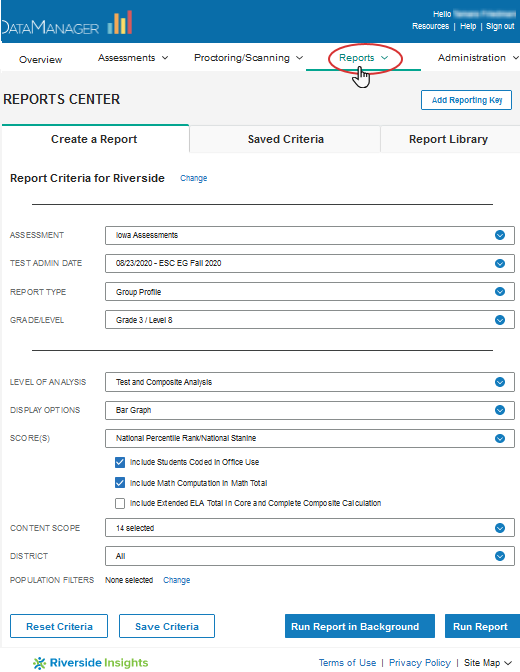Click the Iowa Assessments field

tap(310, 235)
